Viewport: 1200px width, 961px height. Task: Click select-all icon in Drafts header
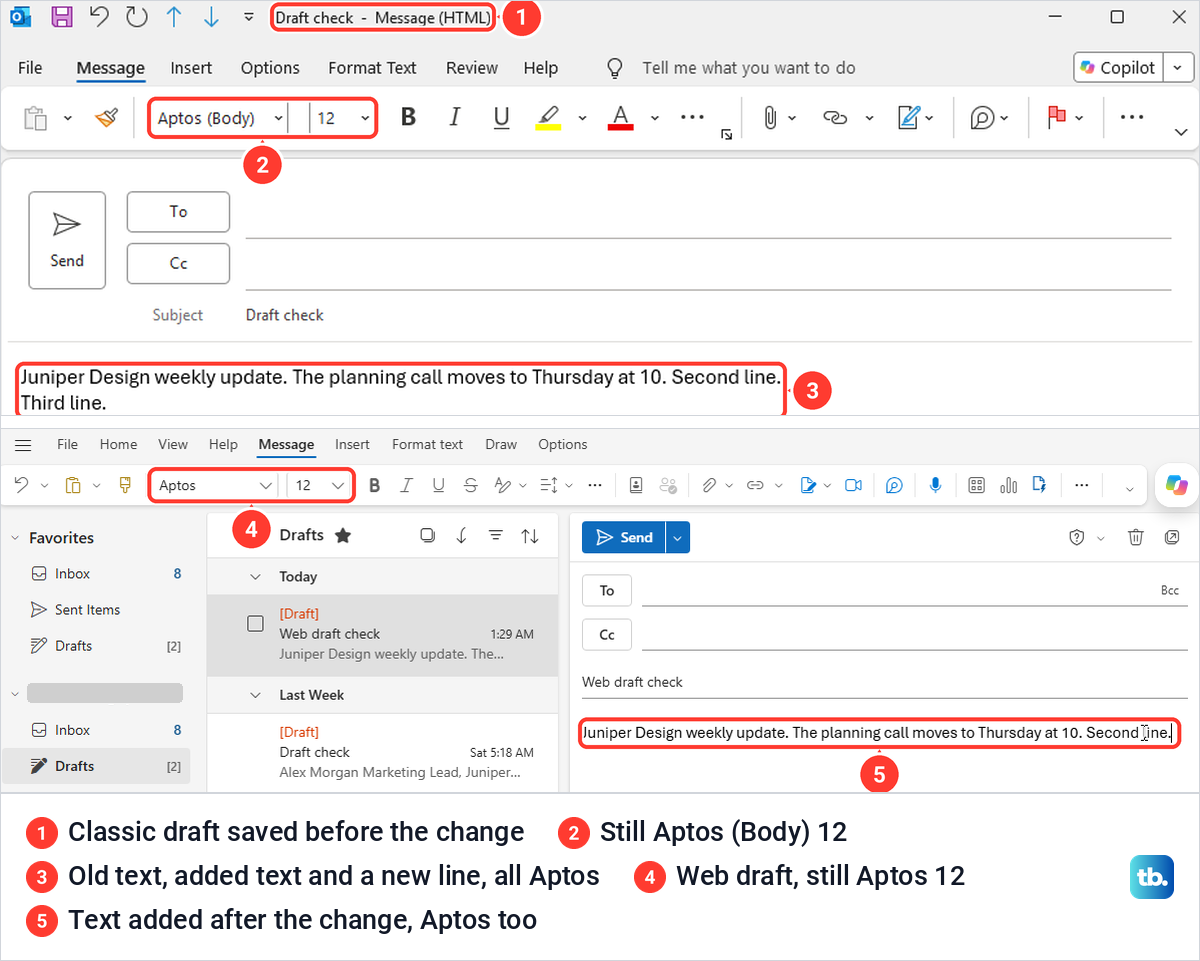point(428,535)
